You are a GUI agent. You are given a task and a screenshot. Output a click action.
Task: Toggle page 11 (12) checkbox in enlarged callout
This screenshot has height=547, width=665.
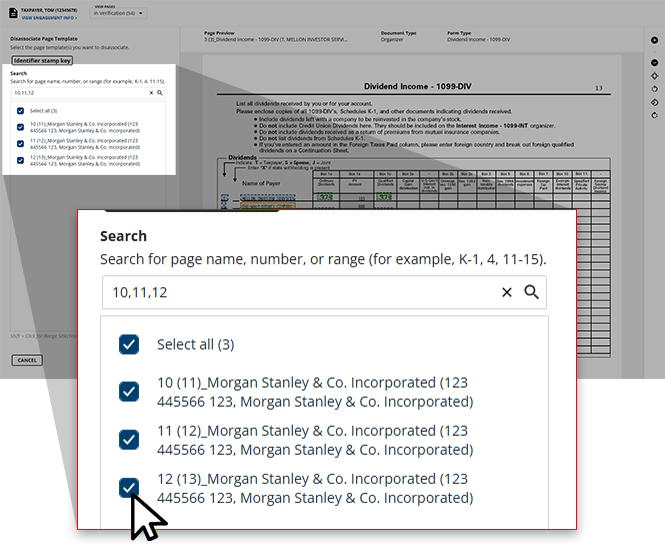(129, 439)
